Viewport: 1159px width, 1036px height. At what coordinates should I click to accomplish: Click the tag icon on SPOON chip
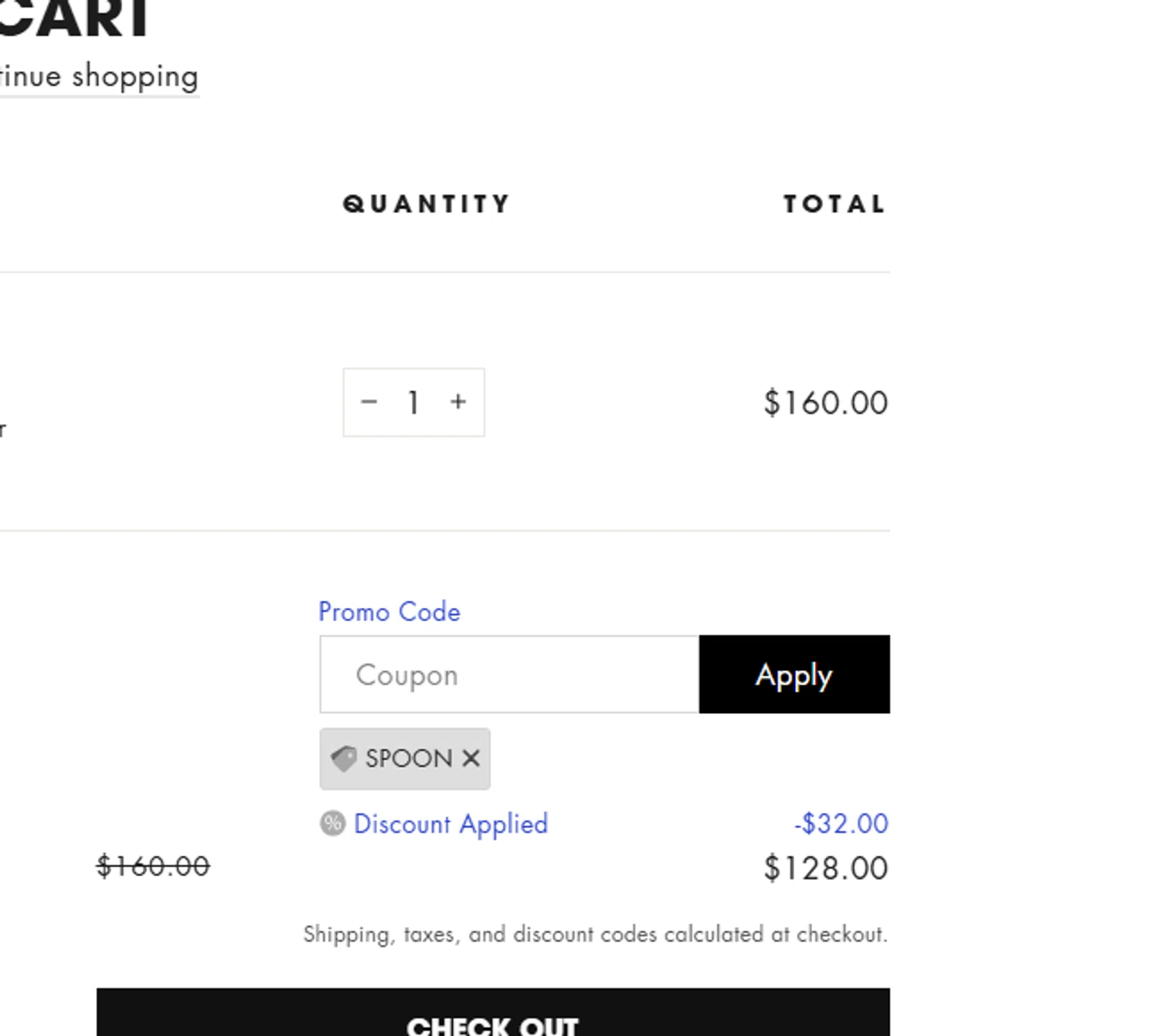(344, 759)
